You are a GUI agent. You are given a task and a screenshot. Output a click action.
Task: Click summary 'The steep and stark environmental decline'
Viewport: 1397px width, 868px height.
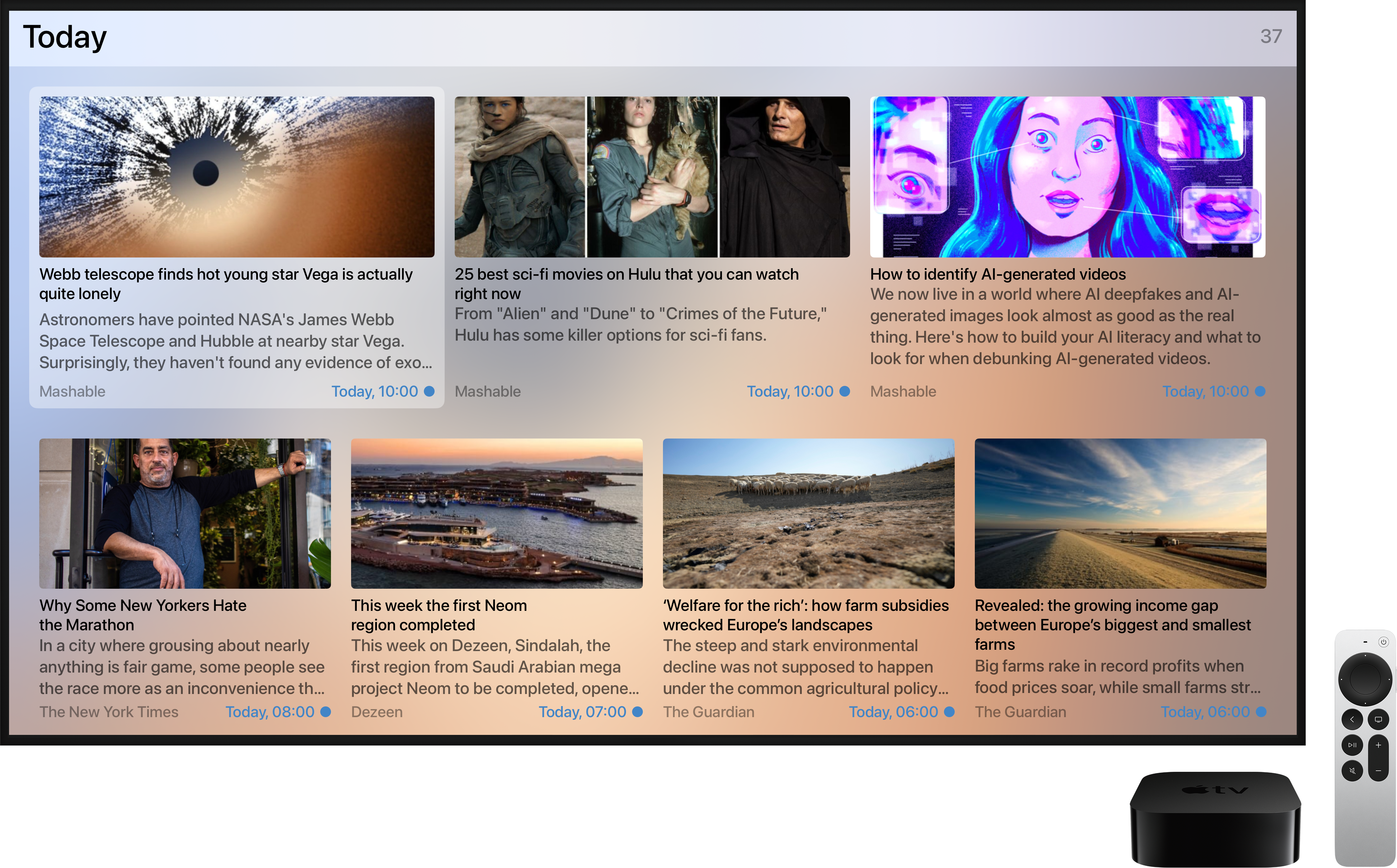[x=805, y=667]
